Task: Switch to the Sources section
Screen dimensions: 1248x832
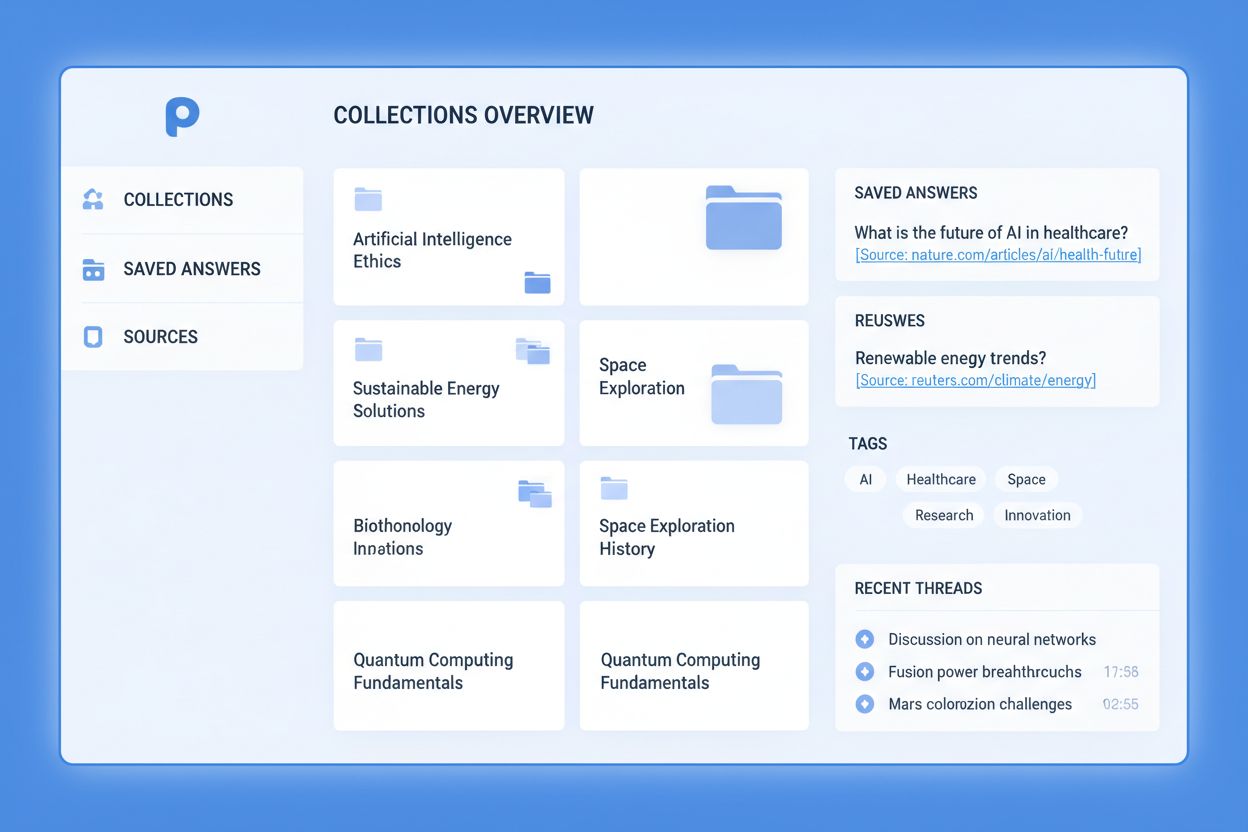Action: coord(160,336)
